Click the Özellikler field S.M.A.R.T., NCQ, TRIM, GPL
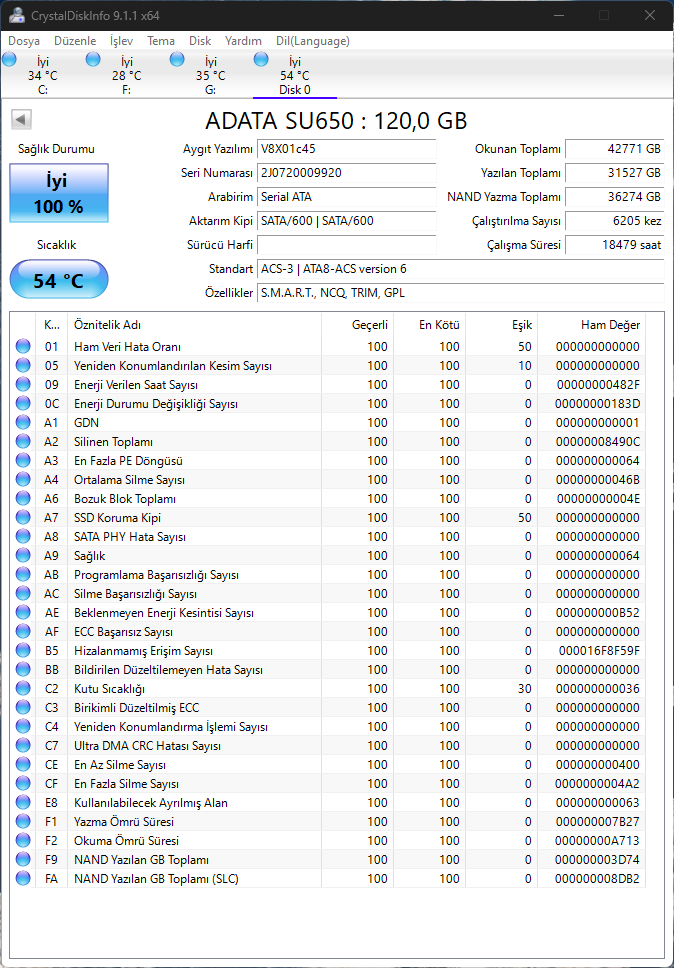The height and width of the screenshot is (968, 674). coord(460,293)
